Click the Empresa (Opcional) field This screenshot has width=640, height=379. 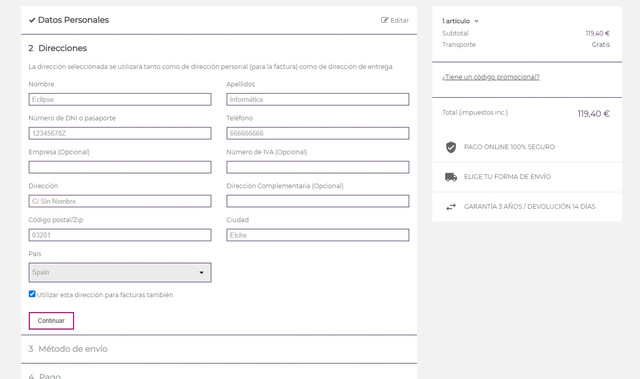click(120, 167)
